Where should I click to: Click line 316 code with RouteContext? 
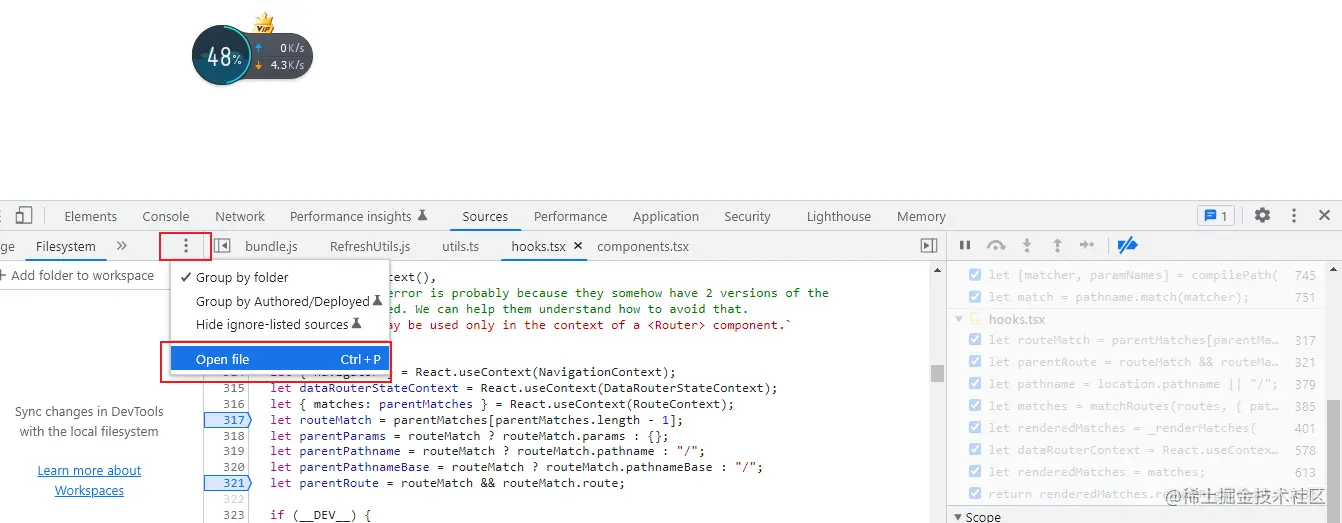[501, 404]
